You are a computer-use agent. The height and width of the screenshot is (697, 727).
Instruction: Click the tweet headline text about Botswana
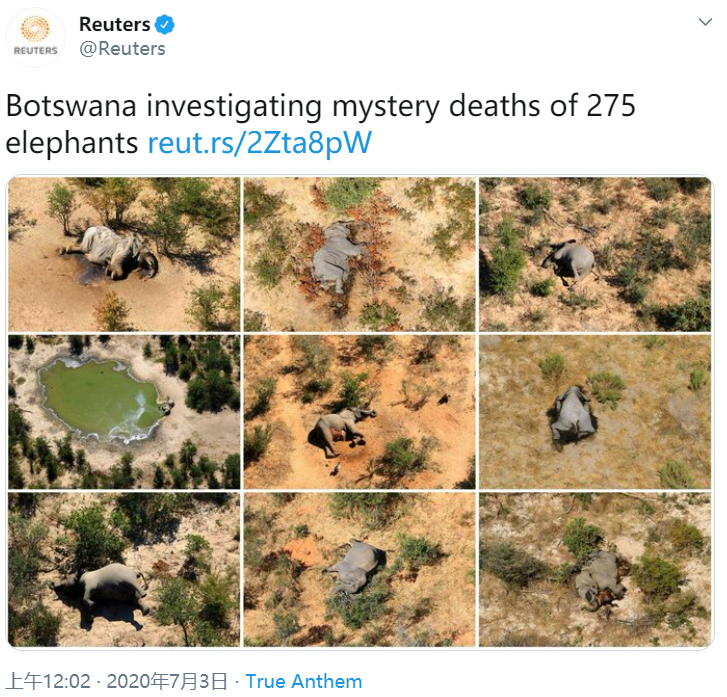tap(320, 106)
